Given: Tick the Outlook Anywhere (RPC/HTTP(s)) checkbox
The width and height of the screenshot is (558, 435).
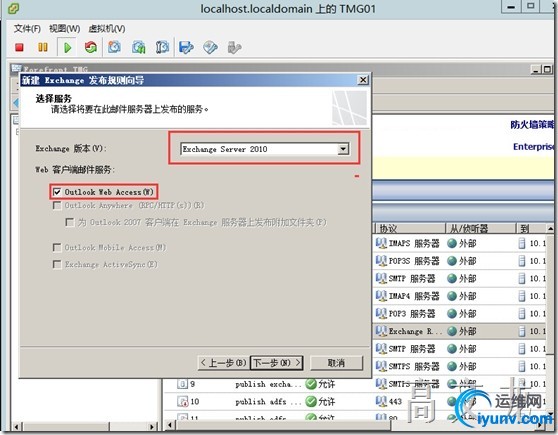Looking at the screenshot, I should [57, 206].
